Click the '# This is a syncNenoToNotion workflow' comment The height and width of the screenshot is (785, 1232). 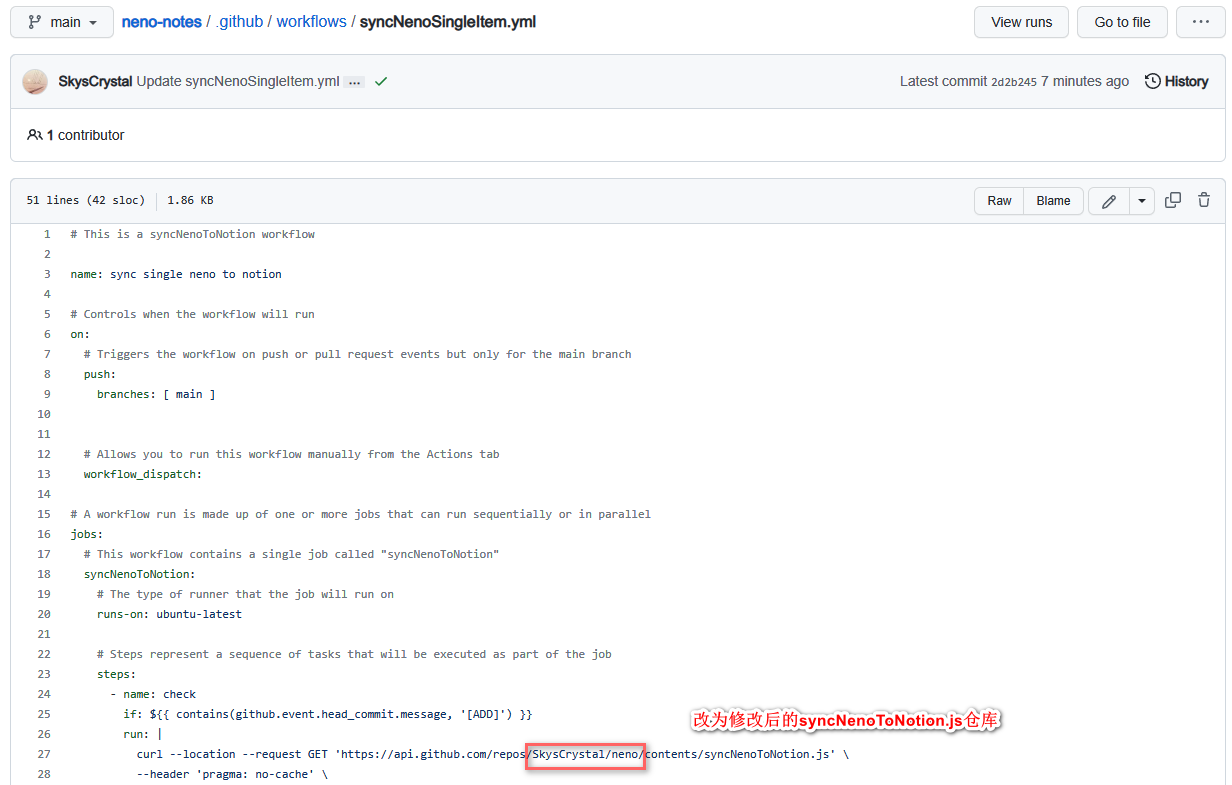[x=192, y=234]
